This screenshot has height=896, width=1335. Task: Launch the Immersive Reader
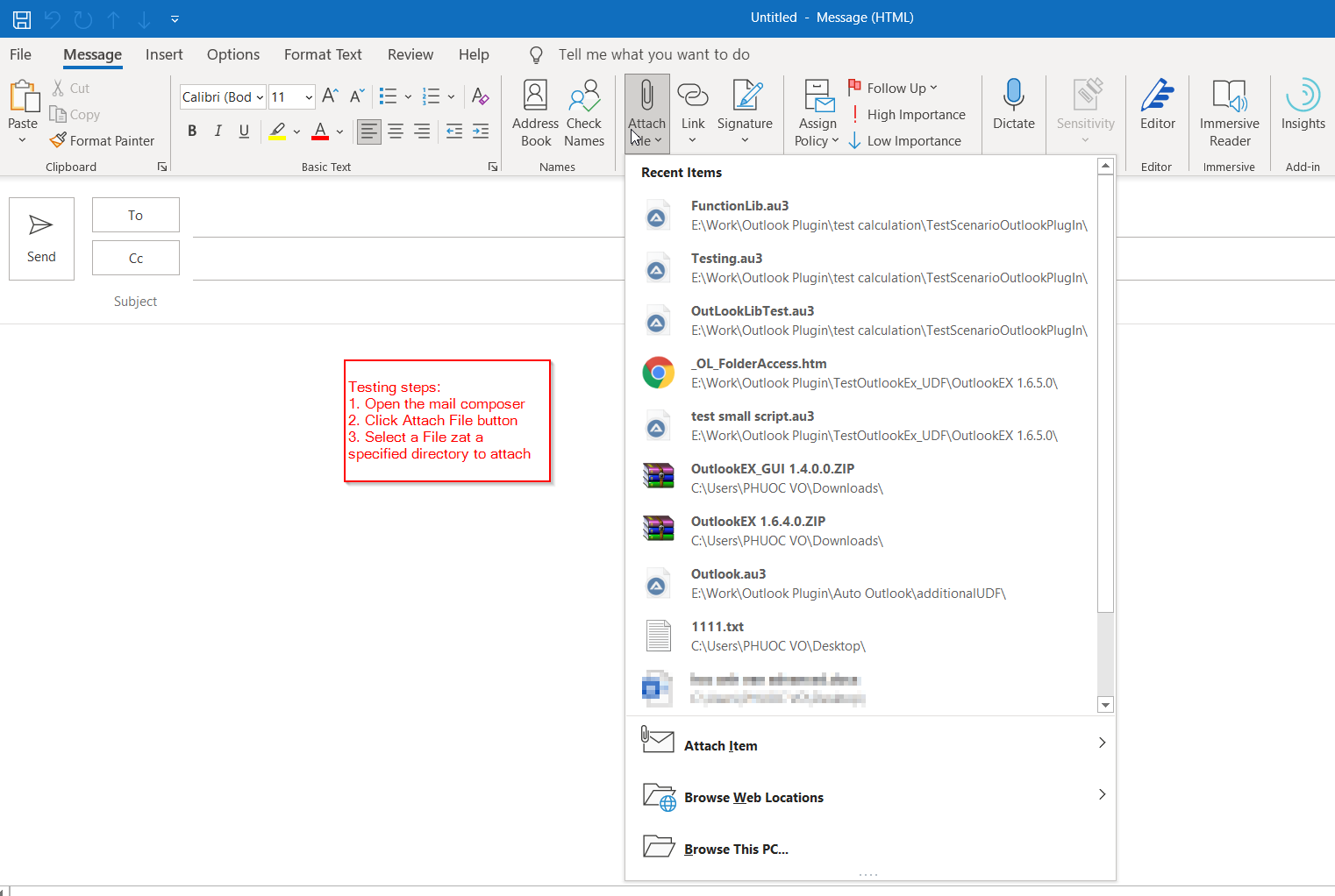point(1229,113)
